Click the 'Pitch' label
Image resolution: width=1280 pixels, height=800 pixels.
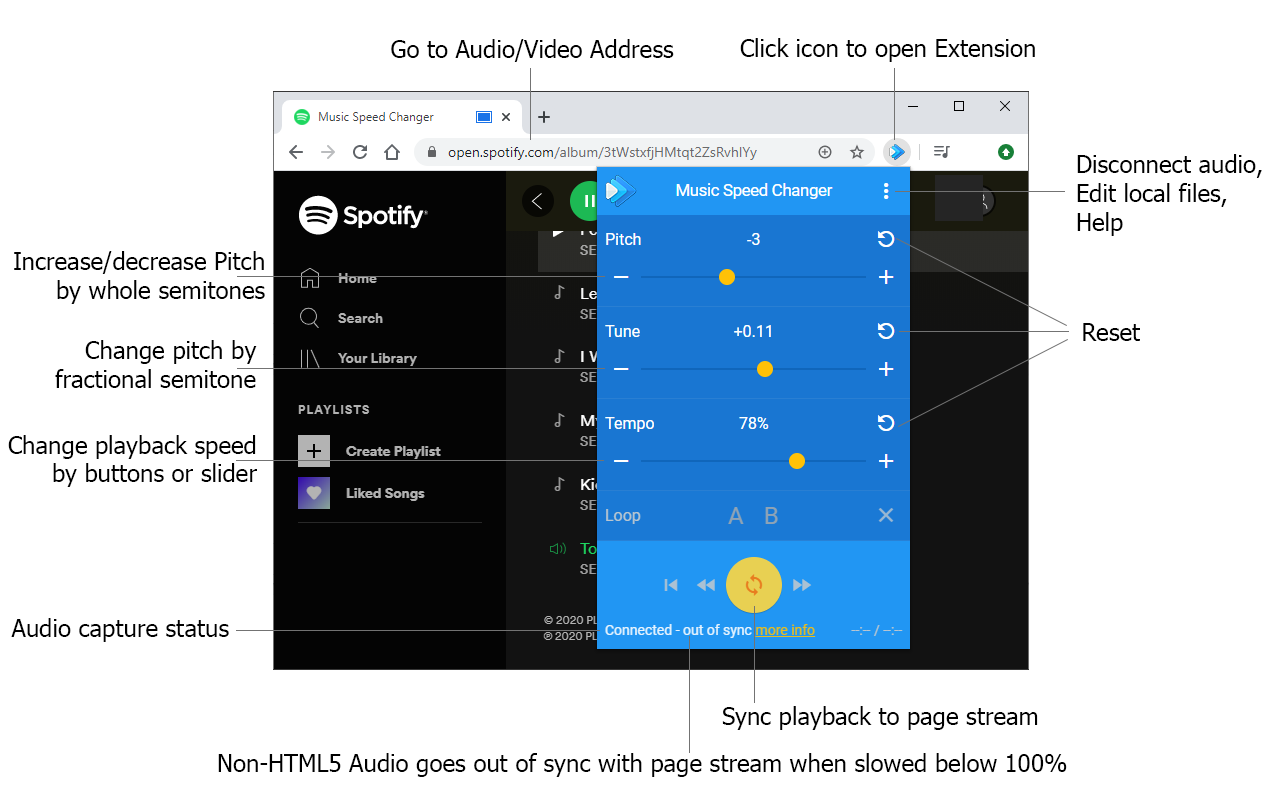[623, 239]
